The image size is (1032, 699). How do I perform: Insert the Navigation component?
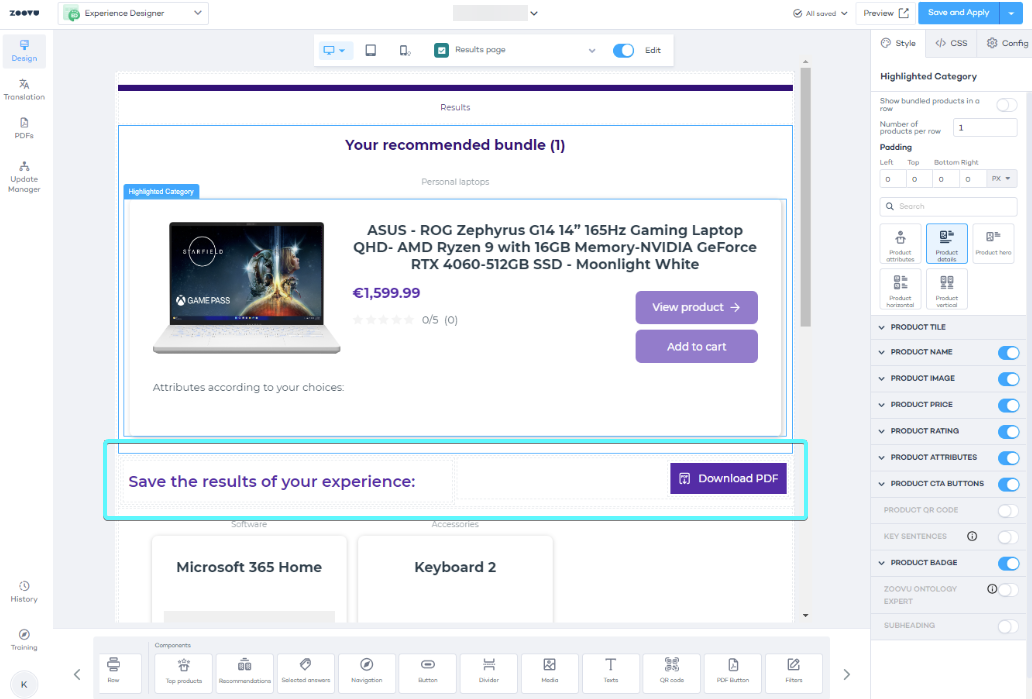[x=366, y=670]
